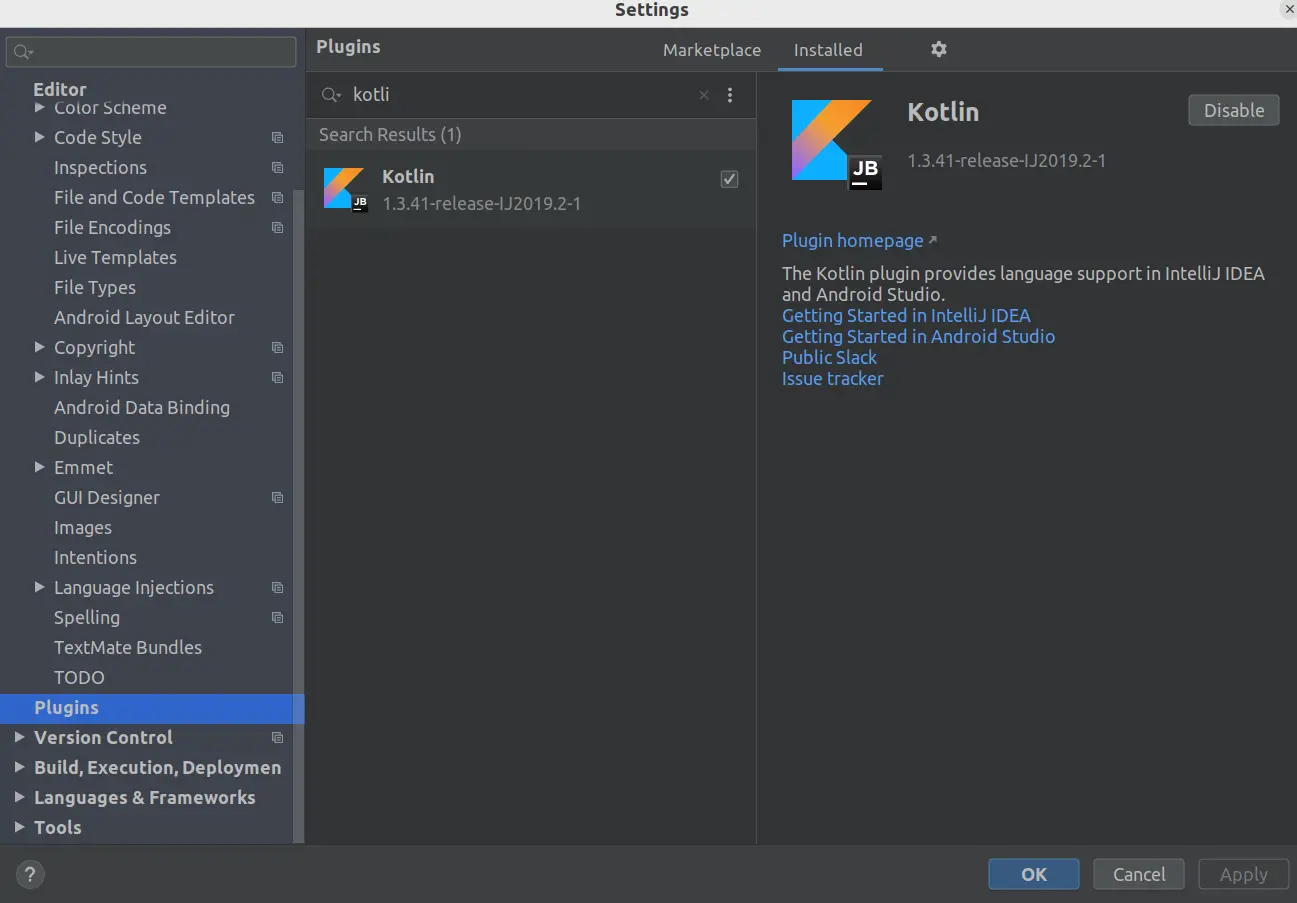1297x903 pixels.
Task: Click project-level icon beside Version Control
Action: [x=278, y=738]
